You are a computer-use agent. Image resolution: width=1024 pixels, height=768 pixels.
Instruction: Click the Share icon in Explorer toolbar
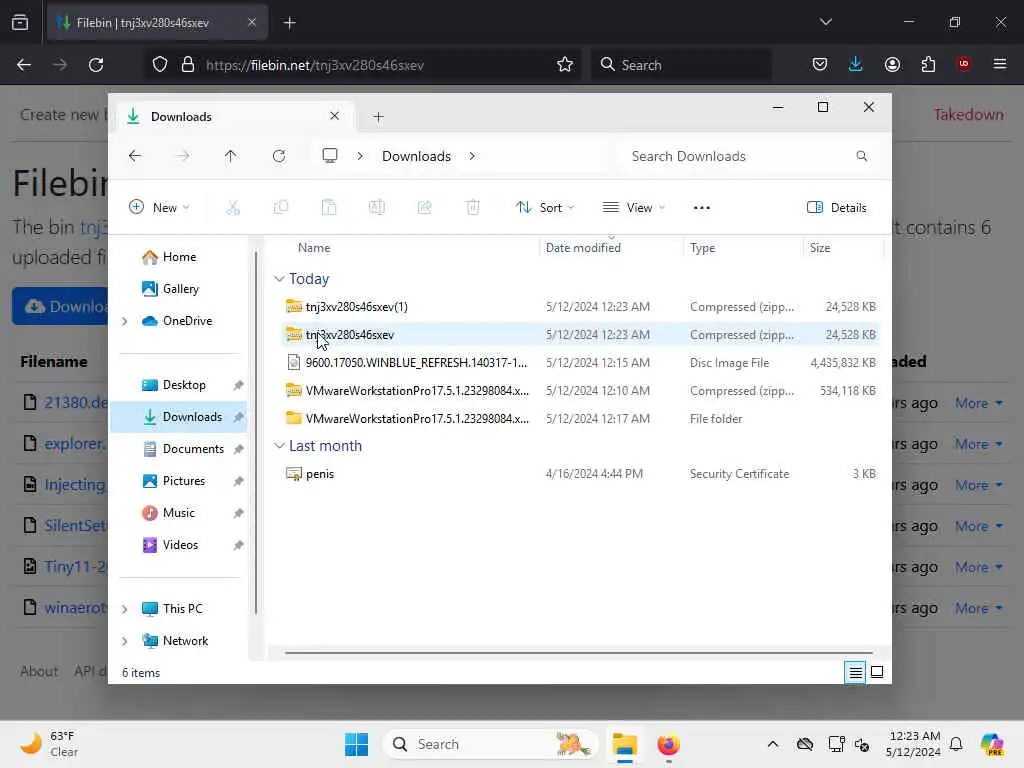pos(424,208)
